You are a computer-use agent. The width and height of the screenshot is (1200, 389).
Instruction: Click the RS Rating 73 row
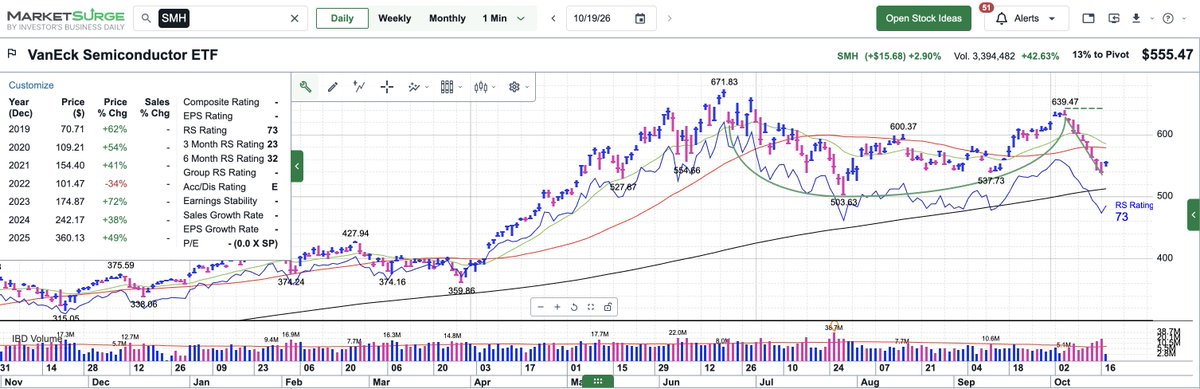pyautogui.click(x=231, y=129)
